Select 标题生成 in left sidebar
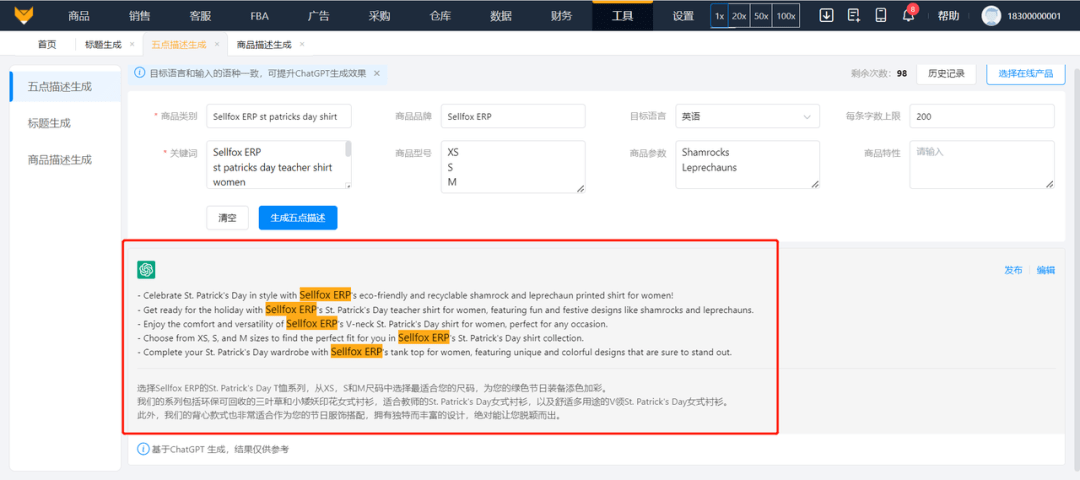The width and height of the screenshot is (1080, 480). point(49,123)
